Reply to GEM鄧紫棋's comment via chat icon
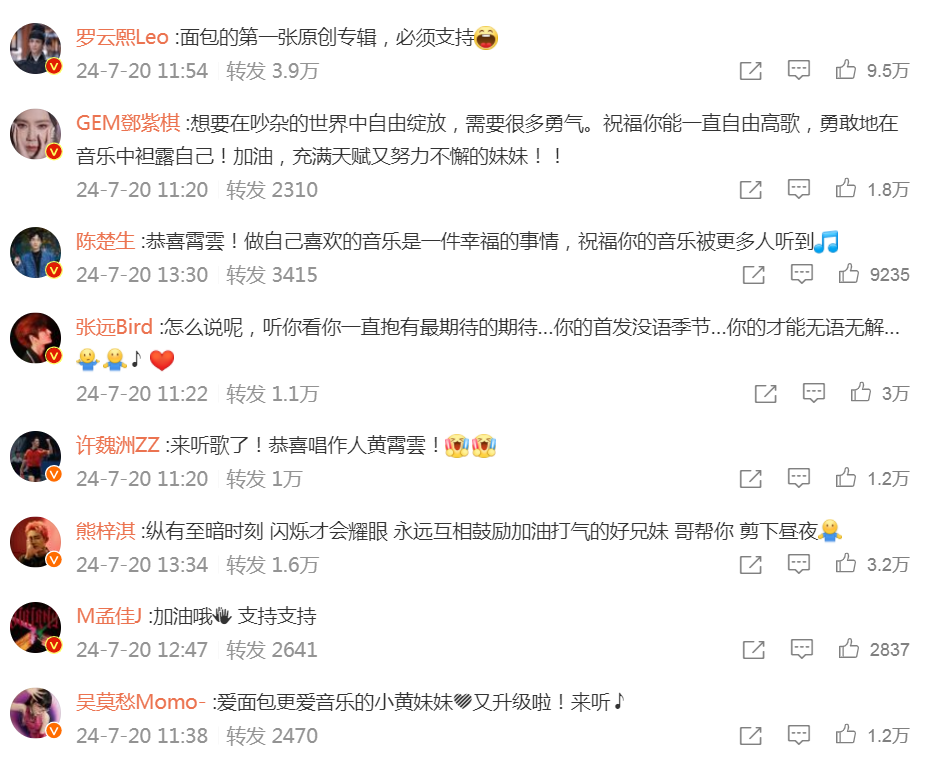 click(799, 189)
